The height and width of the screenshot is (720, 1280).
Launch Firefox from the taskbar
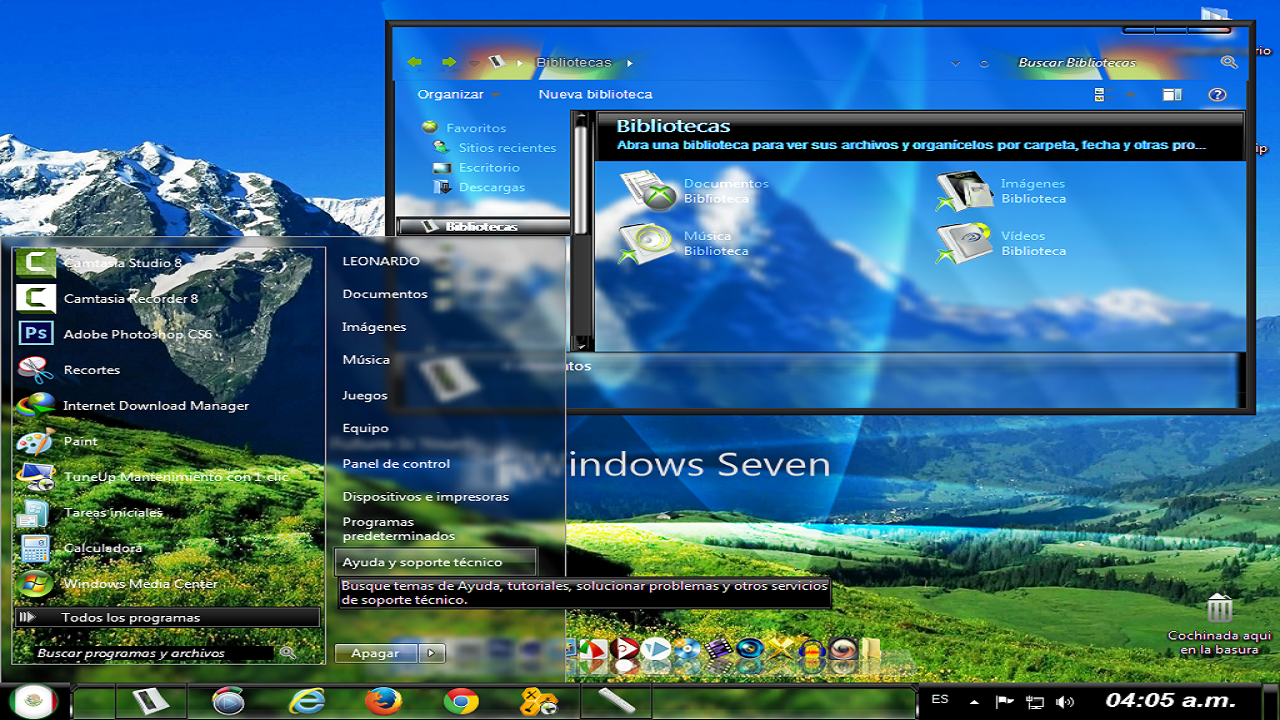pos(384,702)
